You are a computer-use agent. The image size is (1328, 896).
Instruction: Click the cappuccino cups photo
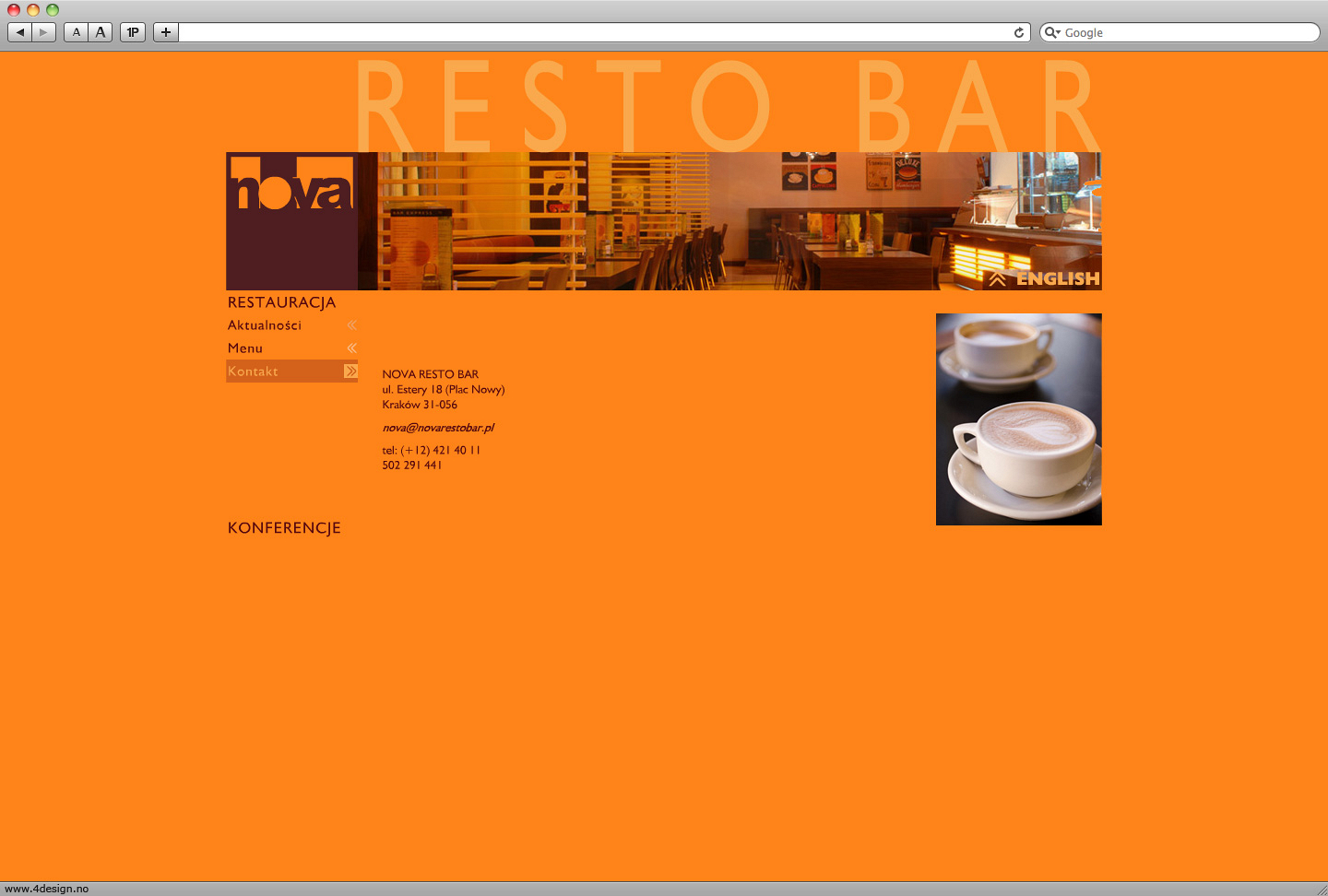click(1019, 419)
